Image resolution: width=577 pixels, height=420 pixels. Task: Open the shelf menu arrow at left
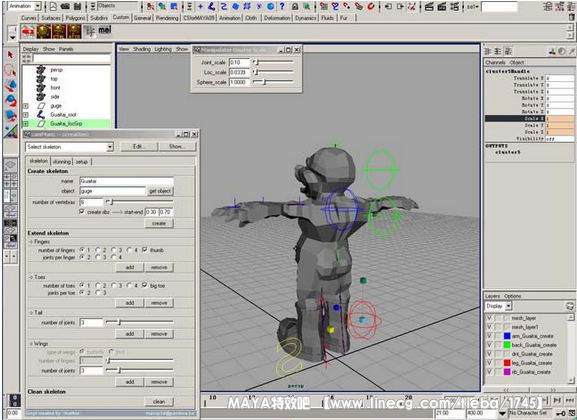point(13,38)
